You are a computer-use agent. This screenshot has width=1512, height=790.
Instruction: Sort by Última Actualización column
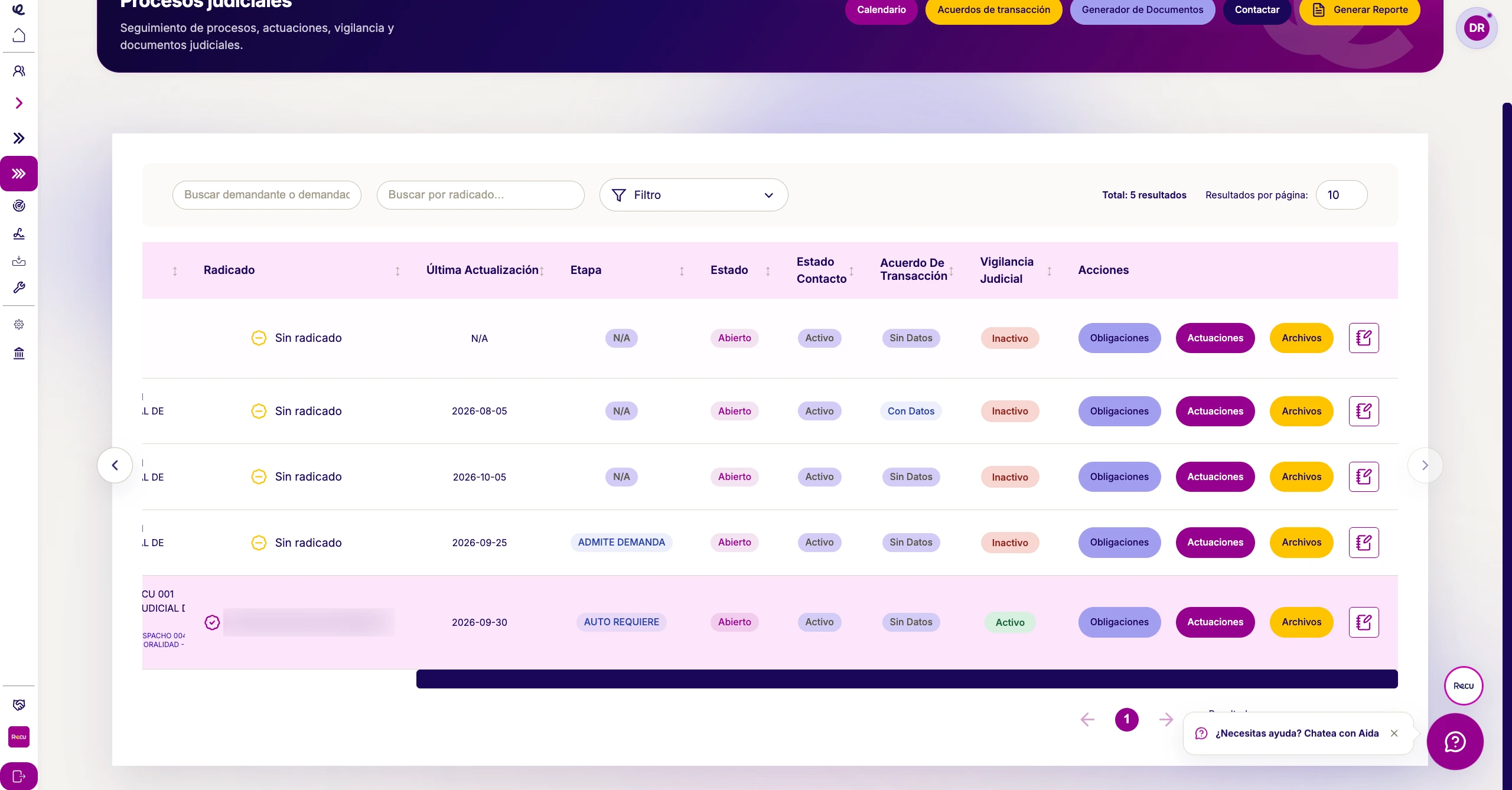[542, 271]
